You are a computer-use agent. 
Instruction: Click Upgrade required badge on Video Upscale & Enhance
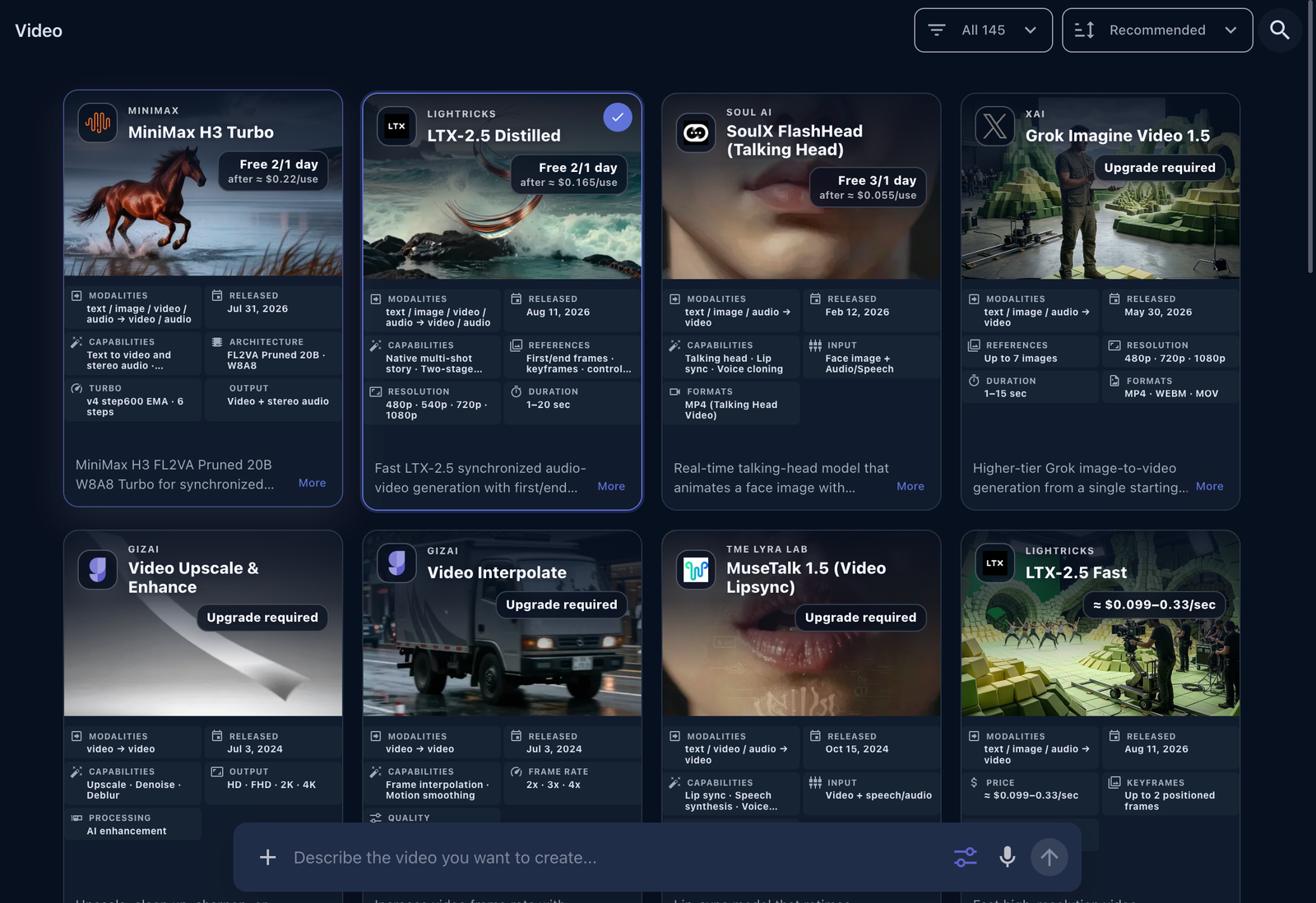click(x=262, y=618)
